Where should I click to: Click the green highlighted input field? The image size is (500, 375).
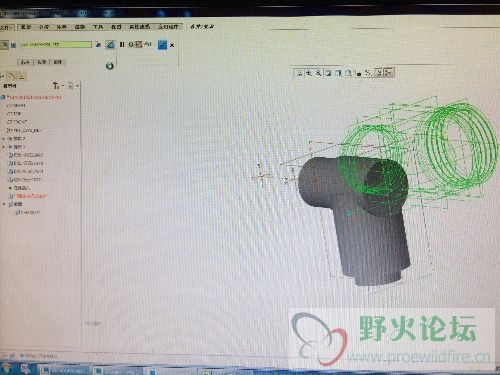56,44
